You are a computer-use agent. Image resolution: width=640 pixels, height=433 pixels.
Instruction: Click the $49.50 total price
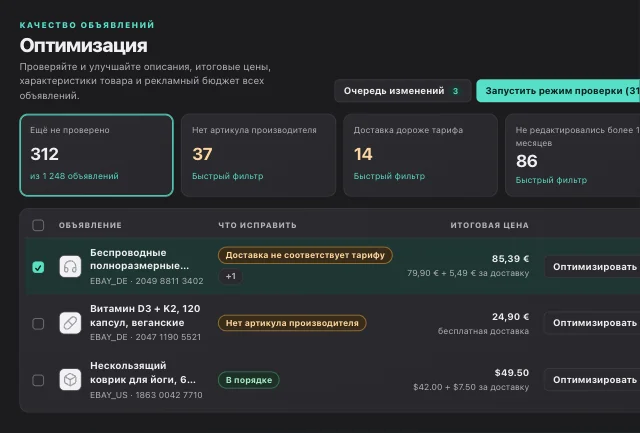tap(511, 373)
